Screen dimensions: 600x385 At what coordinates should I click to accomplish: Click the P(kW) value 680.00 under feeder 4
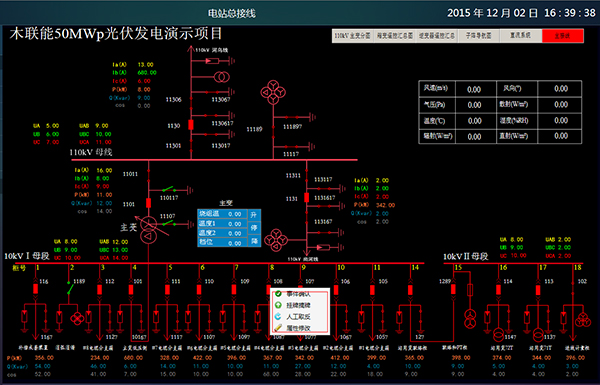133,358
